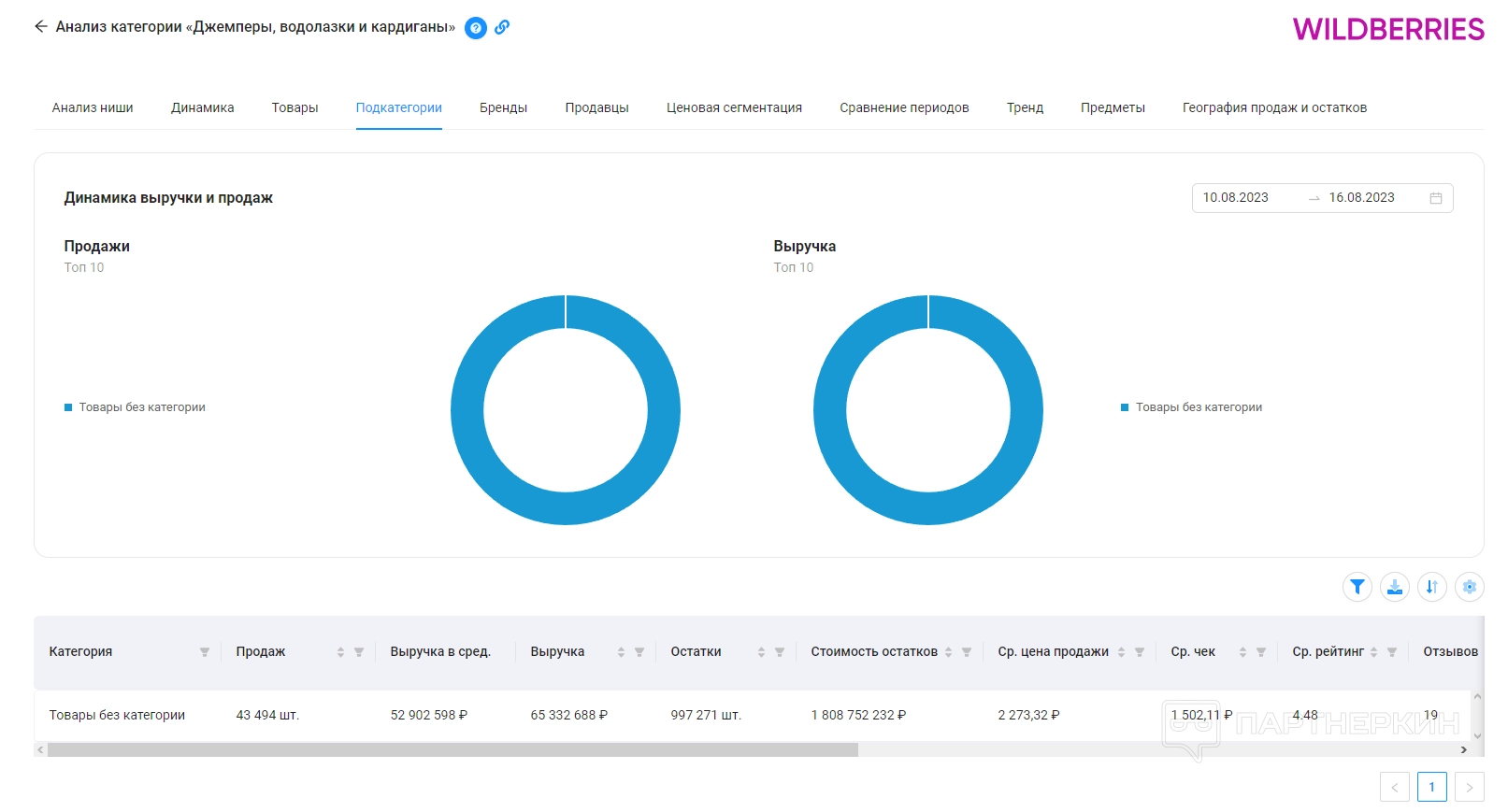The width and height of the screenshot is (1508, 812).
Task: Download table data with the export icon
Action: point(1394,587)
